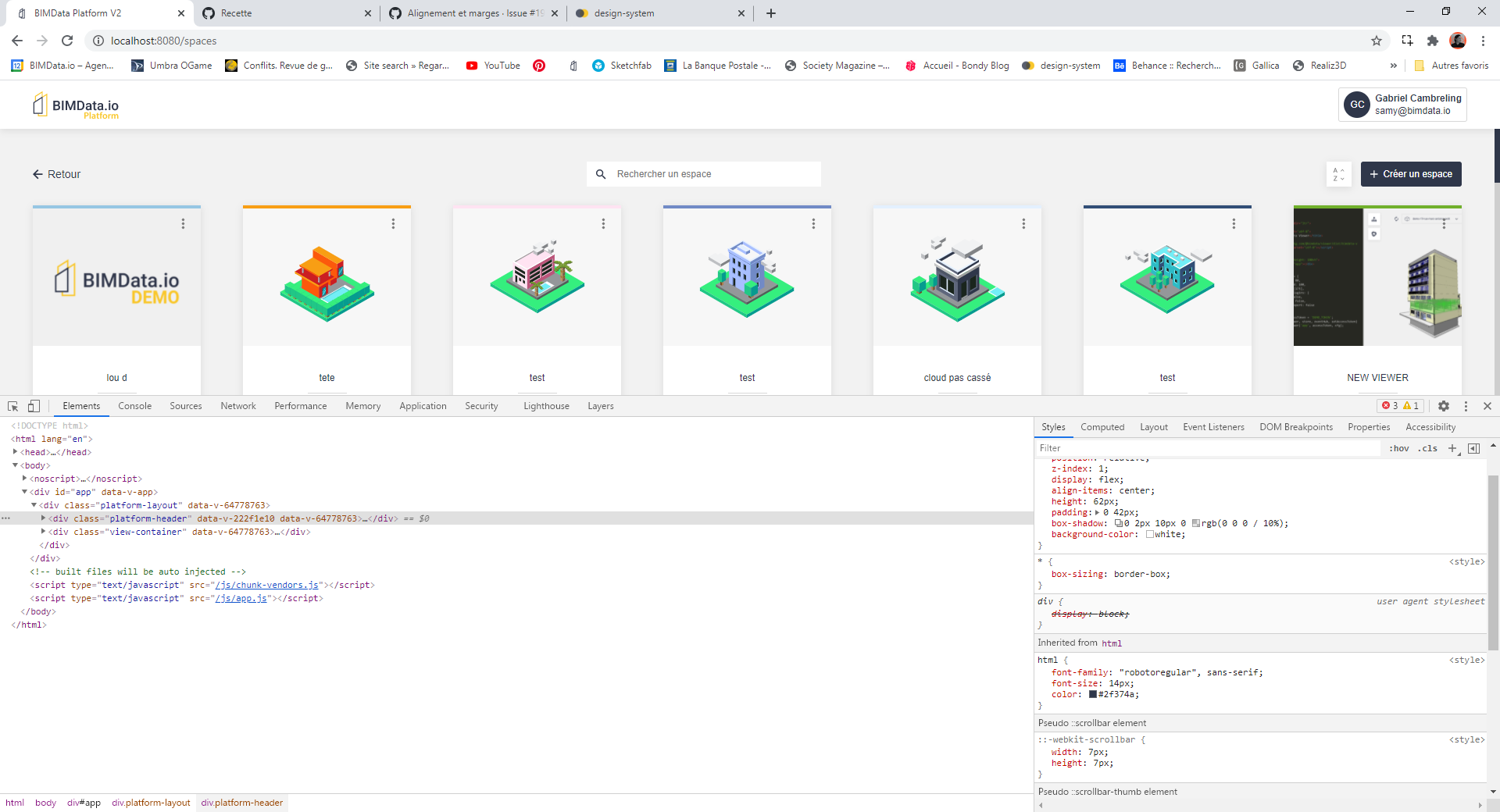The height and width of the screenshot is (812, 1500).
Task: Expand the platform-header div element
Action: (44, 518)
